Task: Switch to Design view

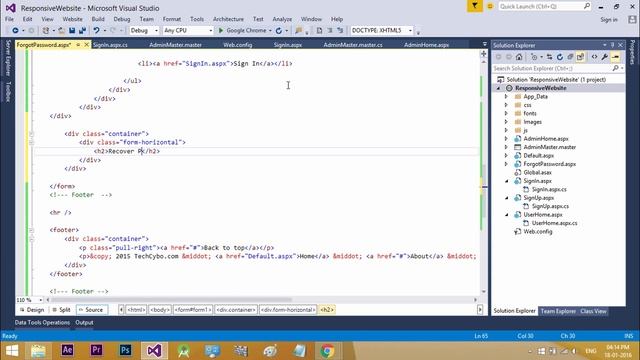Action: (32, 310)
